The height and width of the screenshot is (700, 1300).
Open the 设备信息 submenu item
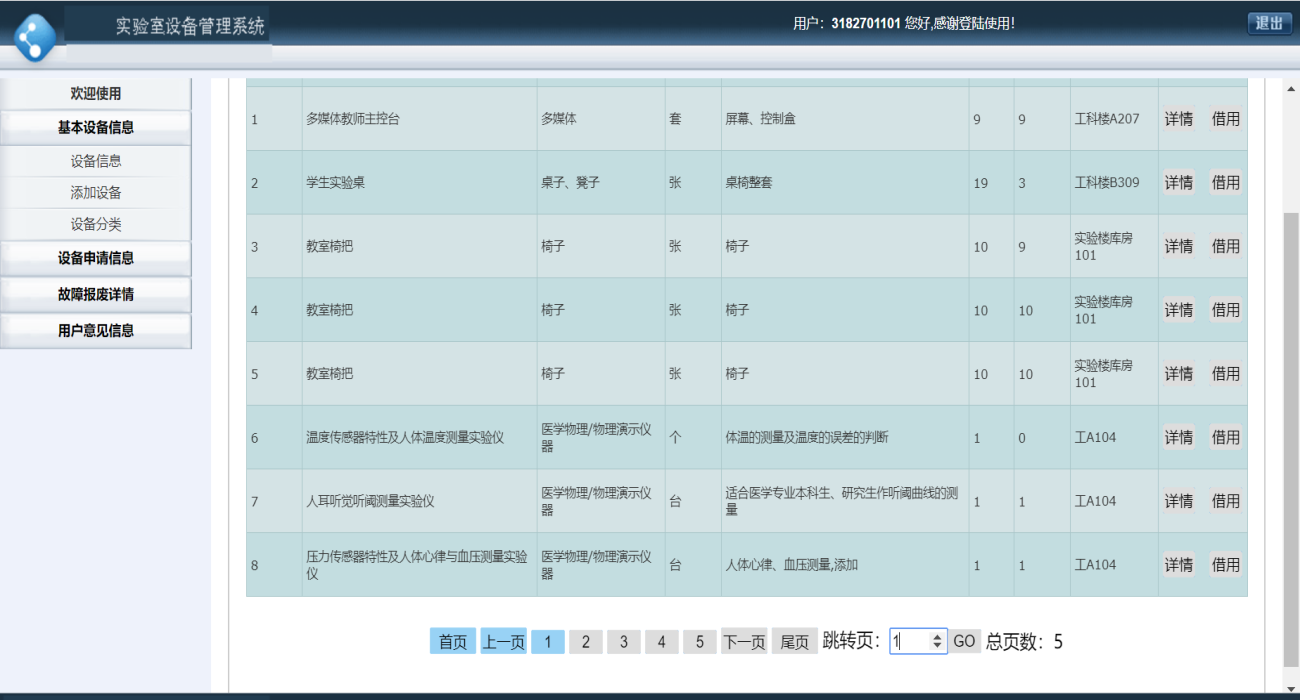[95, 161]
